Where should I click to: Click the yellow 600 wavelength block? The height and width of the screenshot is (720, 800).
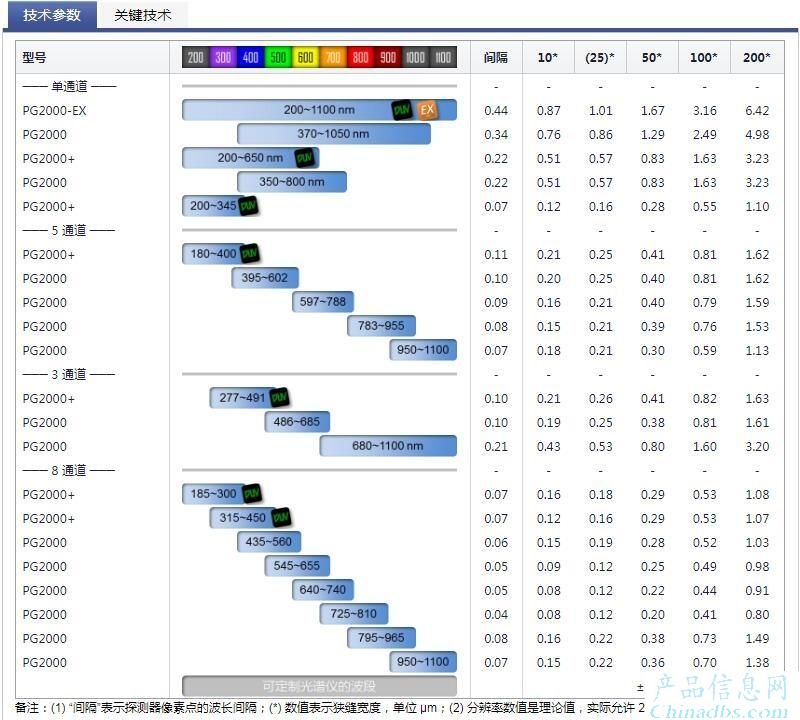click(x=306, y=57)
